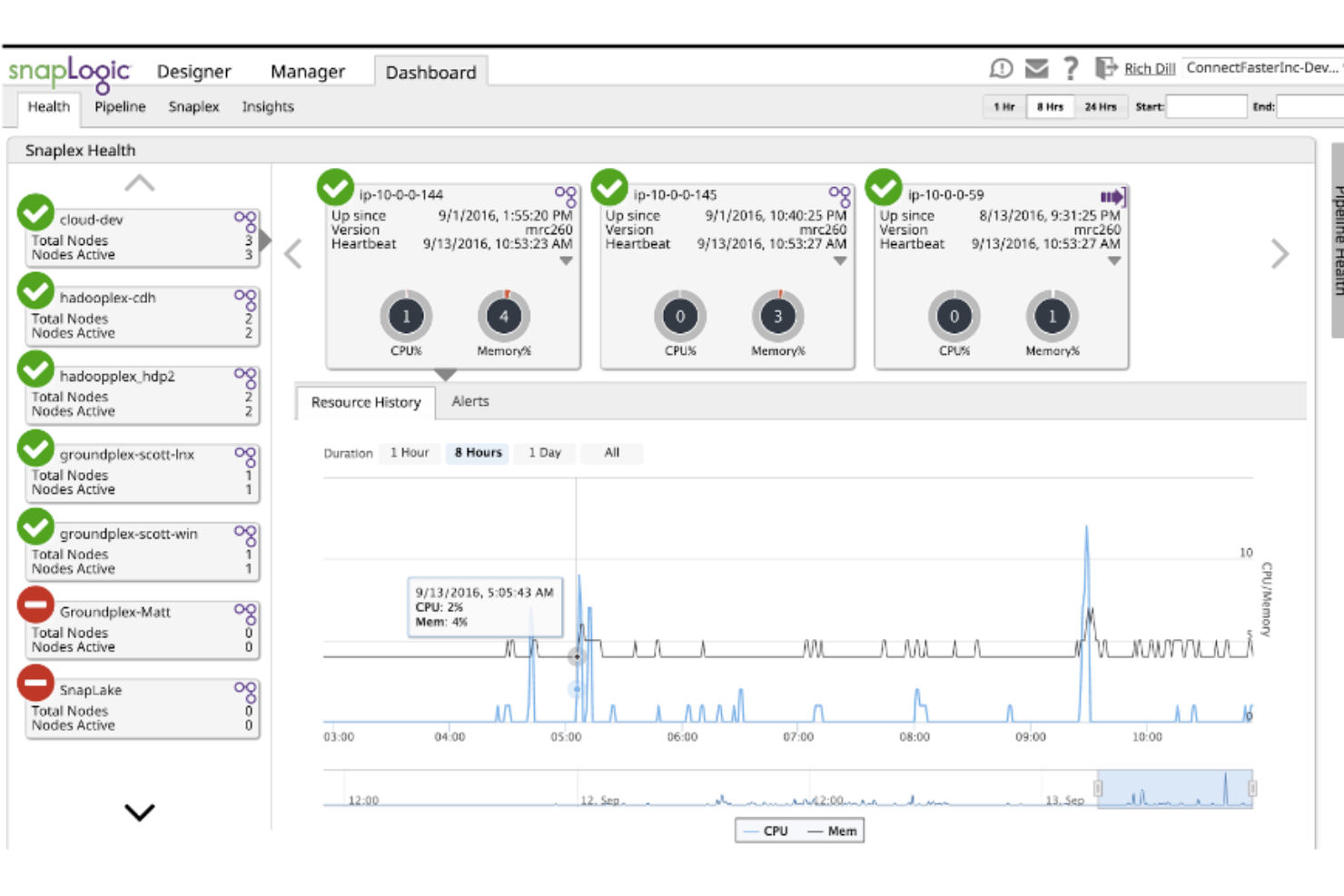Collapse the Snaplex list with the up chevron
This screenshot has height=896, width=1344.
(x=140, y=182)
